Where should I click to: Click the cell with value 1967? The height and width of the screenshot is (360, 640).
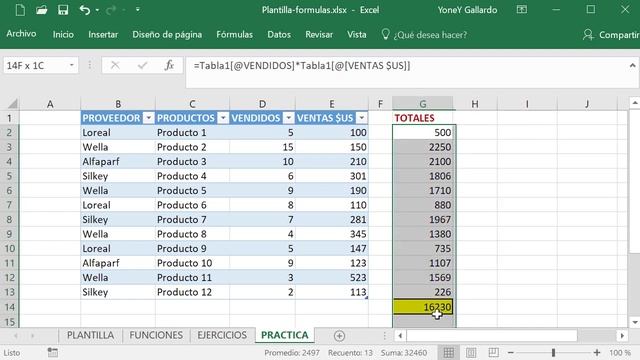[423, 220]
